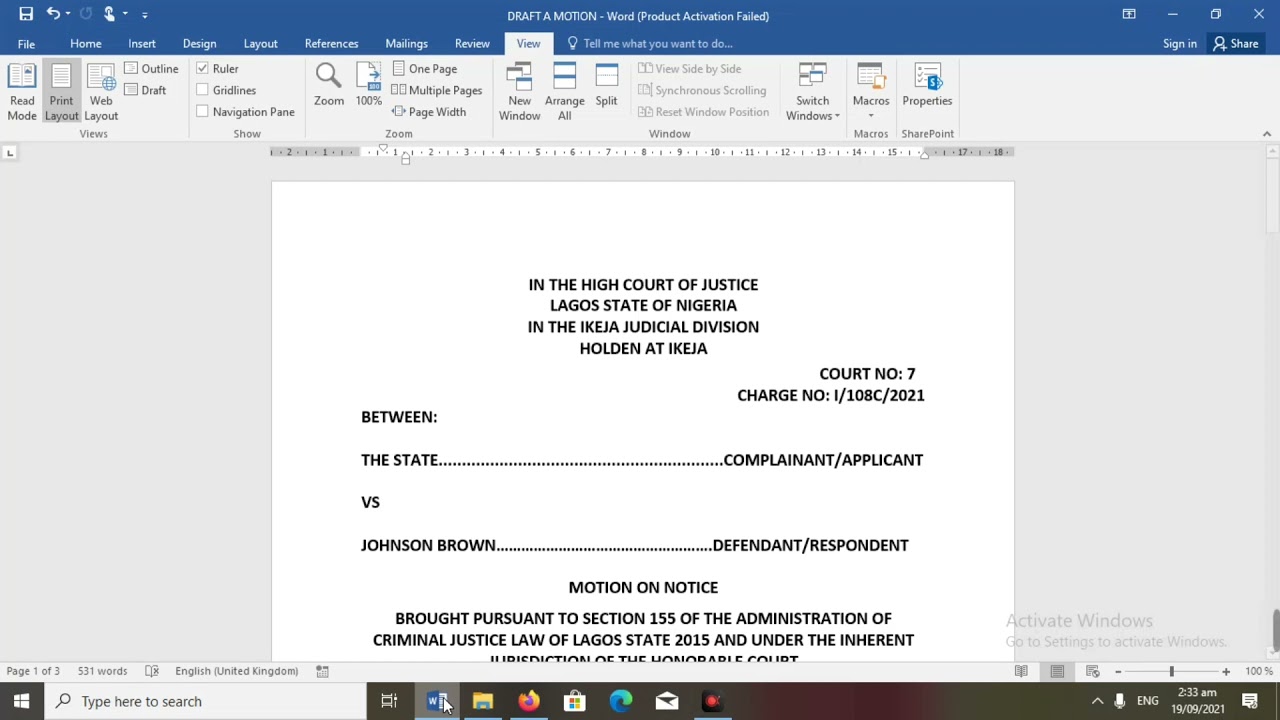Switch to the Home tab

tap(86, 44)
